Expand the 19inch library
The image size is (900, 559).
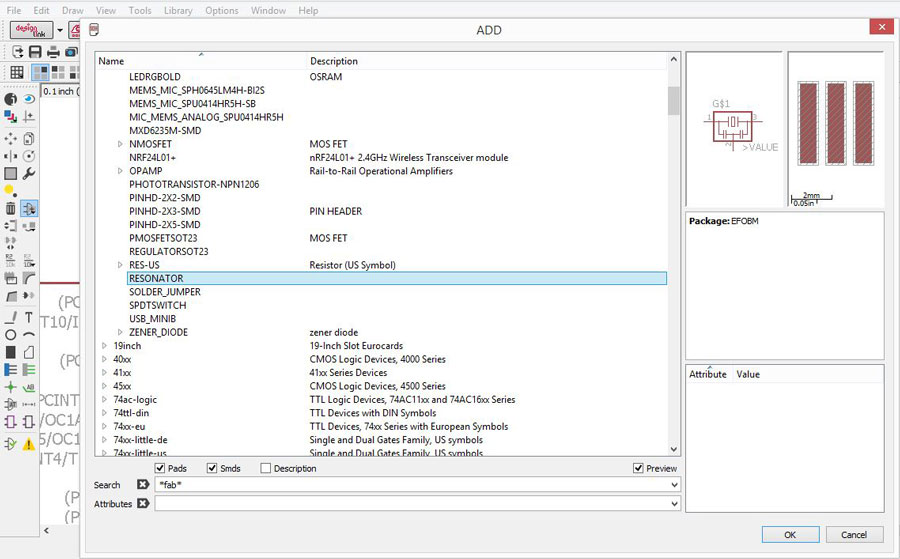104,346
